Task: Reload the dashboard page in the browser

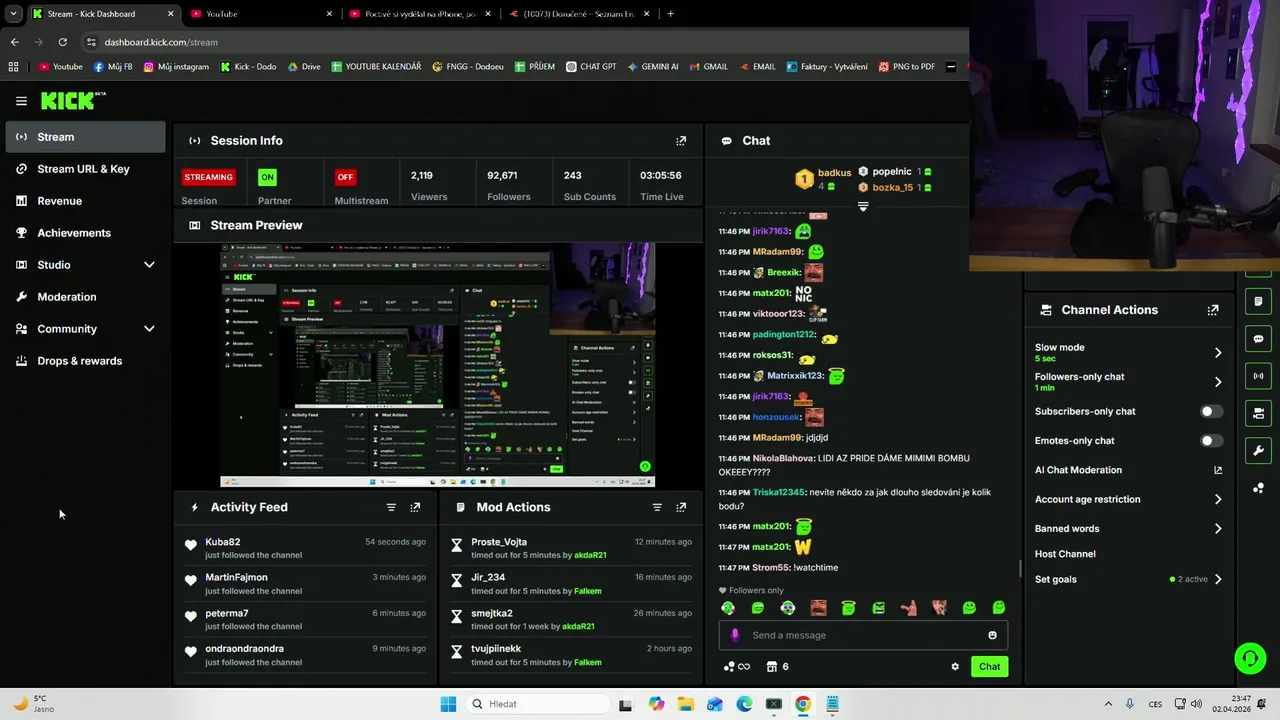Action: point(62,42)
